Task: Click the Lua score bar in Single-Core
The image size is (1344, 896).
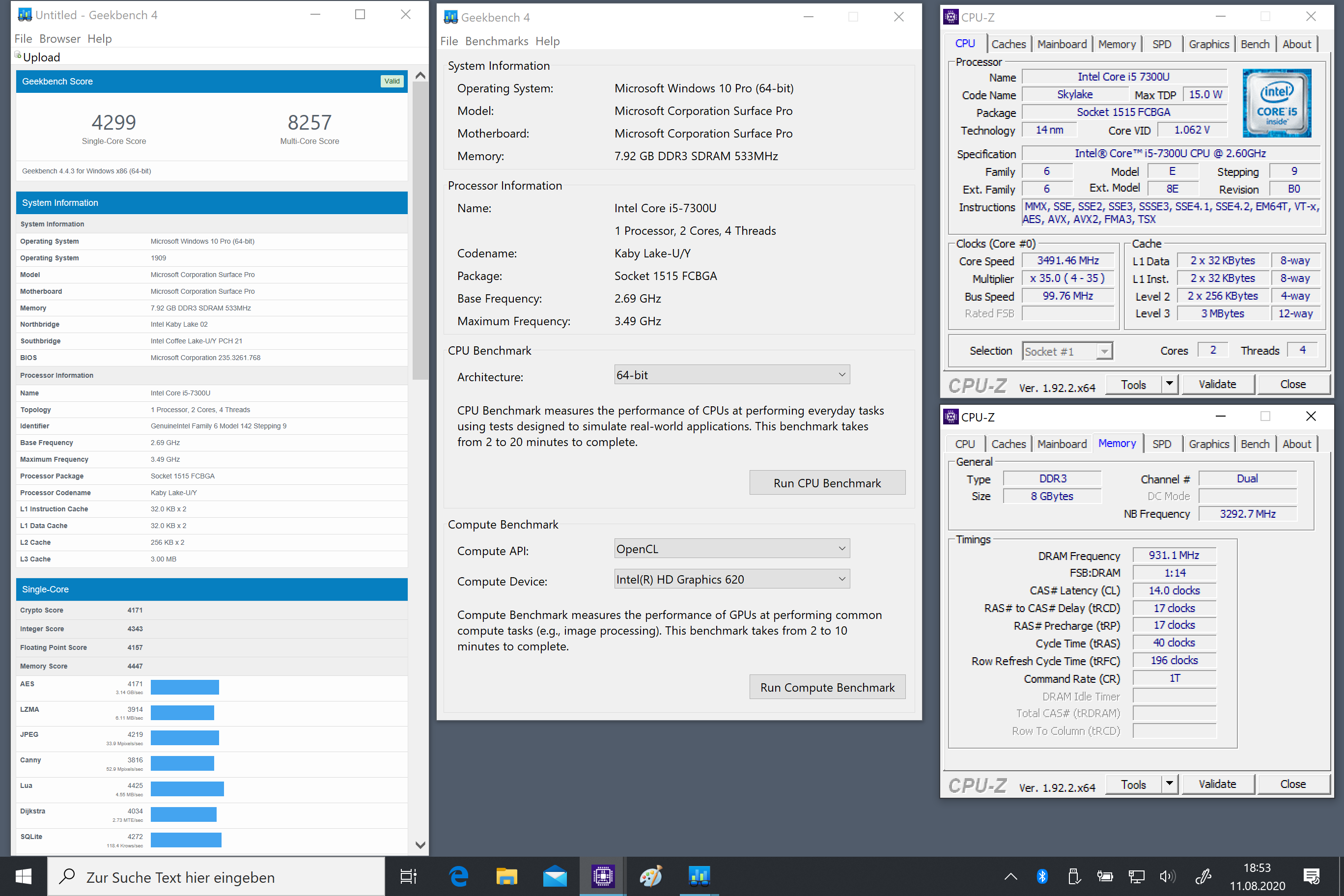Action: click(188, 789)
